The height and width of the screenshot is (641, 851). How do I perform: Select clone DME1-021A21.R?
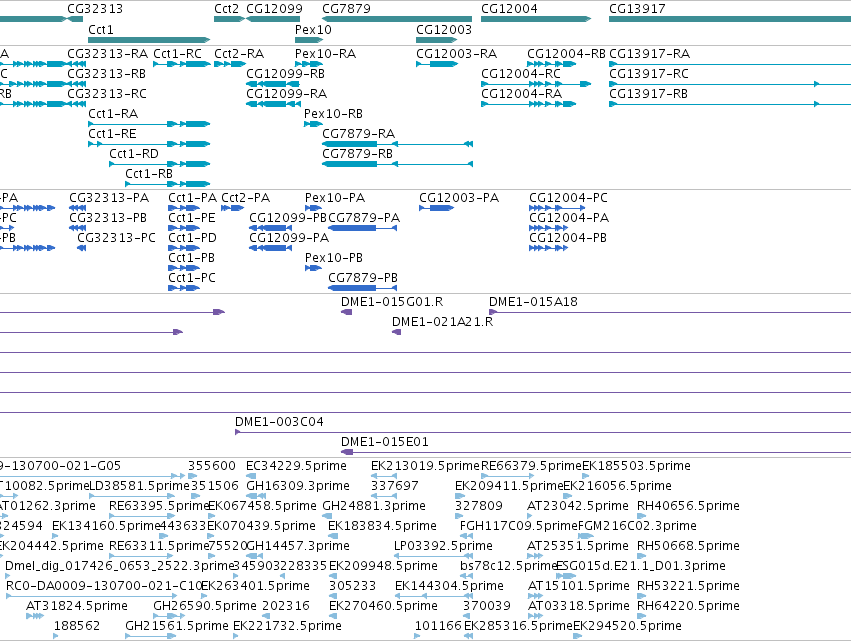[397, 332]
